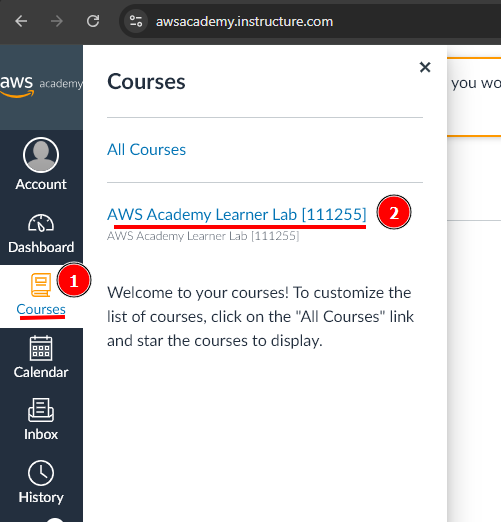Screen dimensions: 501x522
Task: Click the browser back arrow
Action: click(x=21, y=21)
